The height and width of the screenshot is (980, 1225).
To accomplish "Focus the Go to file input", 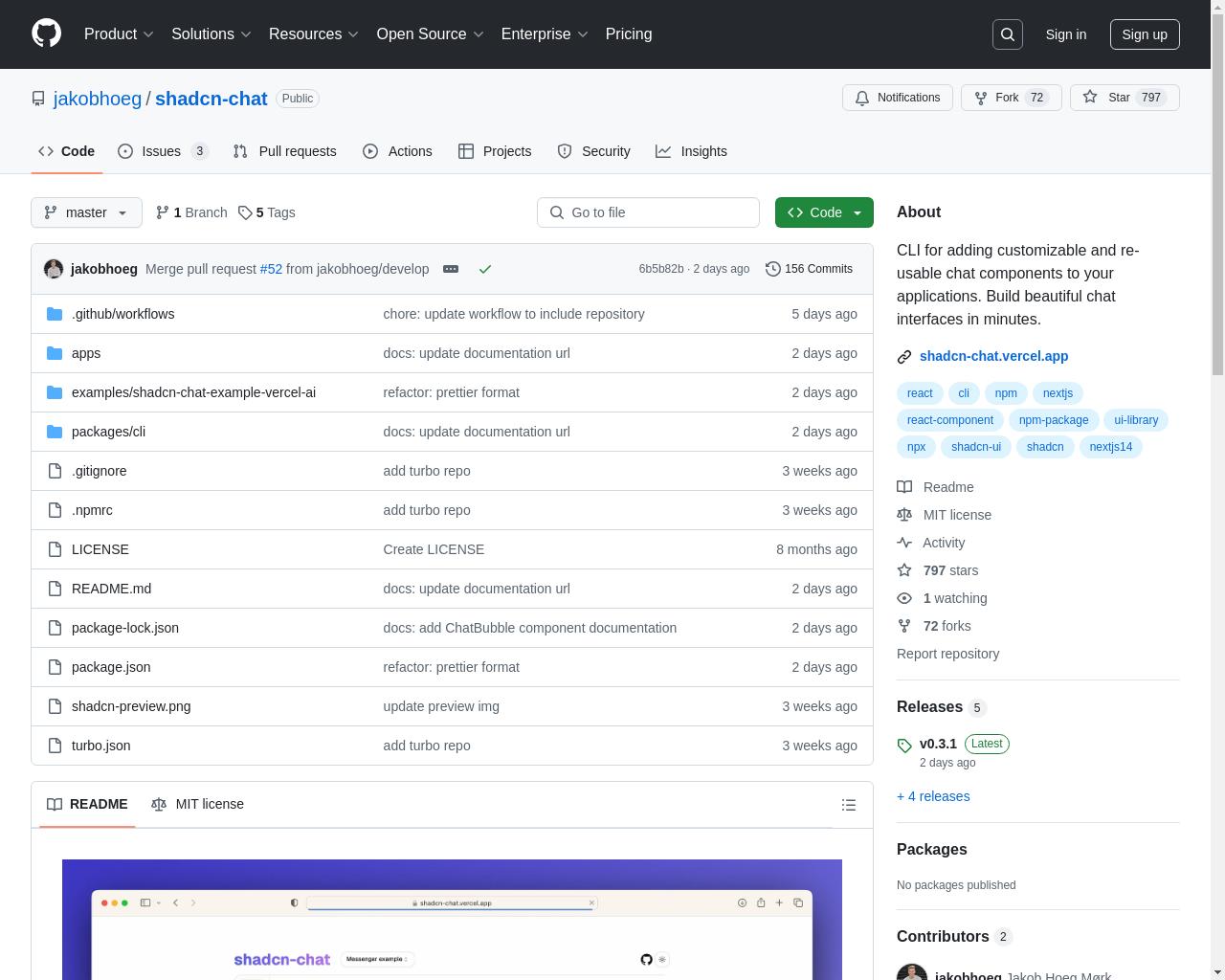I will 648,212.
